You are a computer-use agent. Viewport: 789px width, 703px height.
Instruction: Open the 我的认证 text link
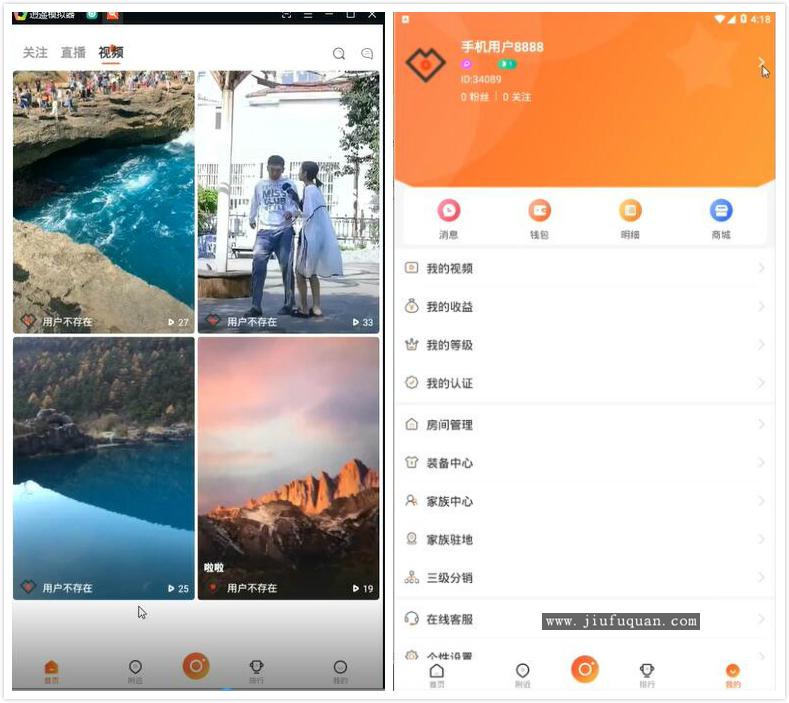coord(449,383)
